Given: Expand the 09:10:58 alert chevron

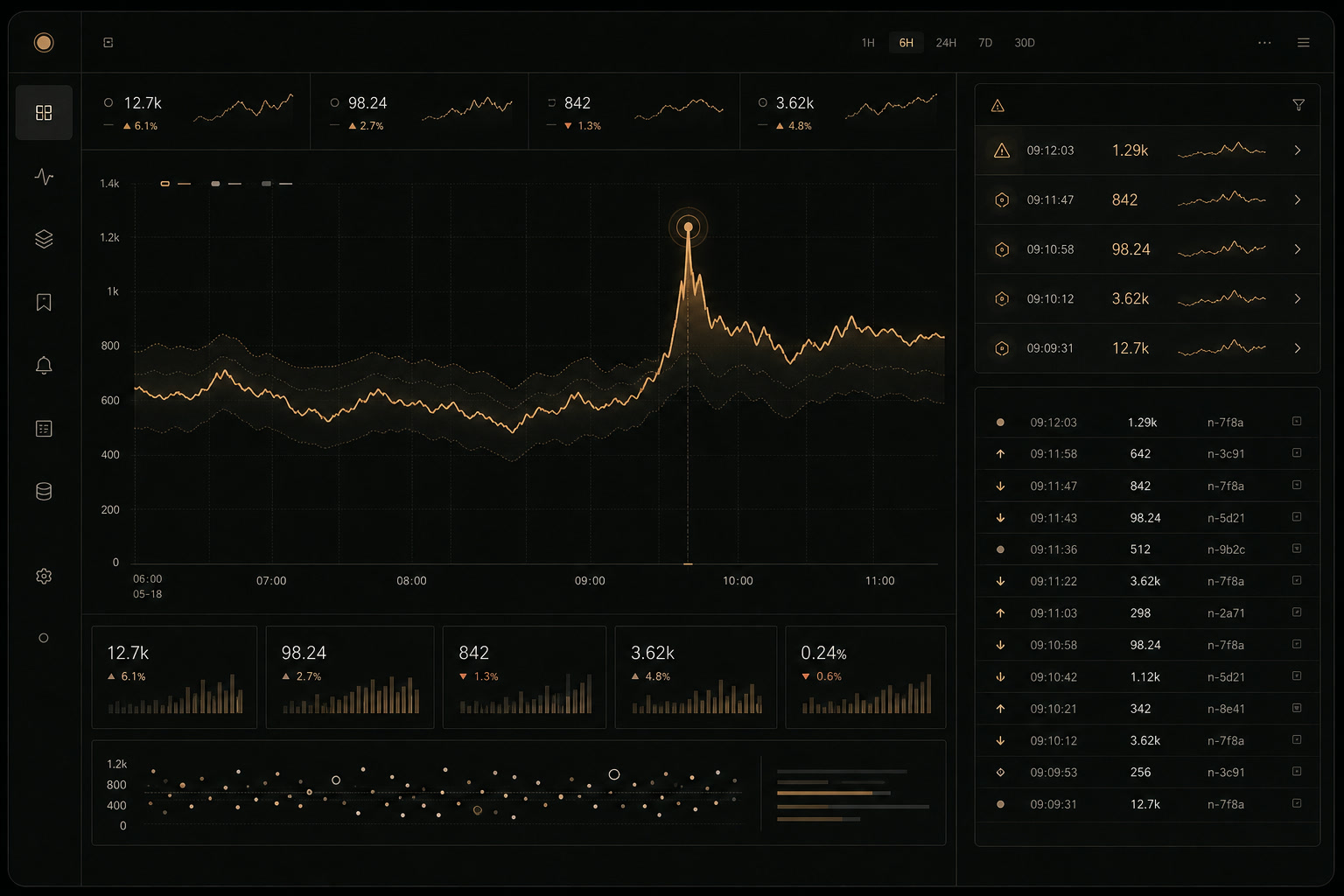Looking at the screenshot, I should pyautogui.click(x=1298, y=249).
